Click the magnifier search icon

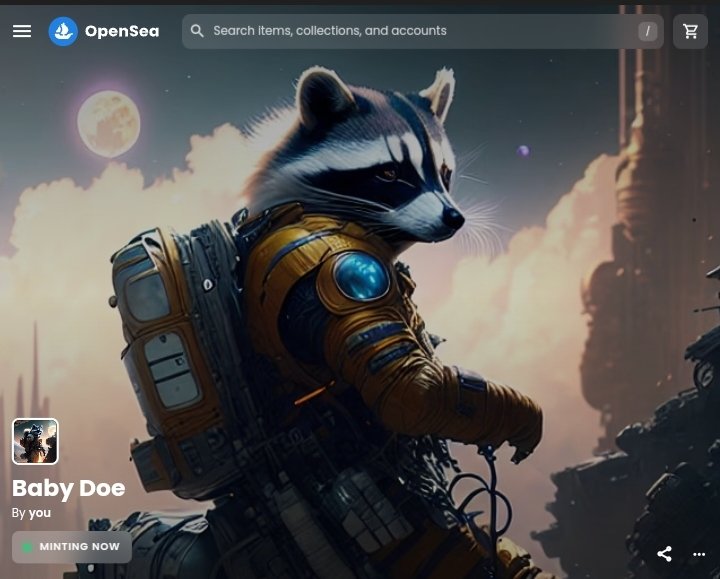(197, 31)
